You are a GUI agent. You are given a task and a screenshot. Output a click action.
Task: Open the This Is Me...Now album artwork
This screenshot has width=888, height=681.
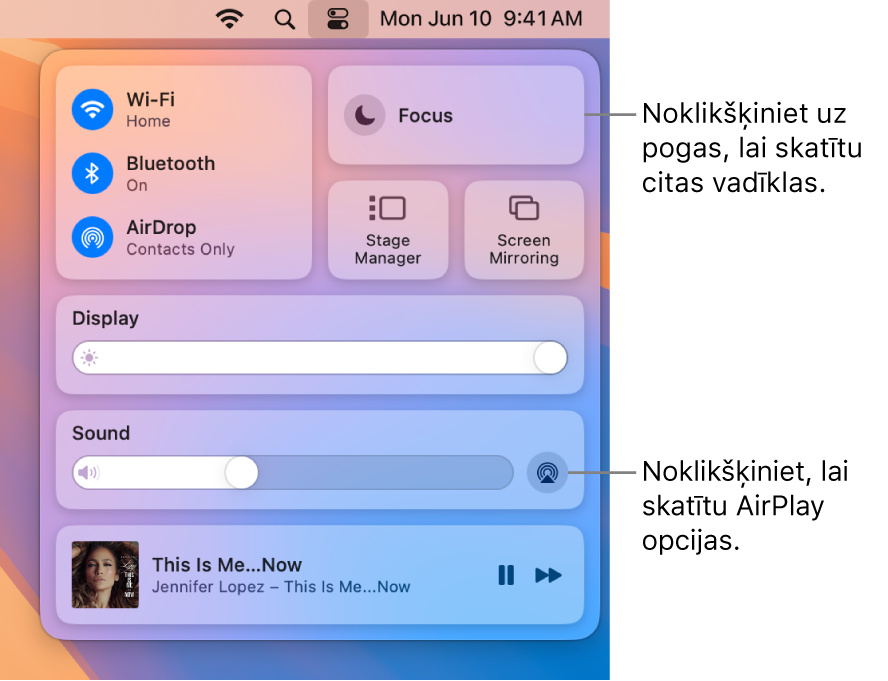point(105,574)
